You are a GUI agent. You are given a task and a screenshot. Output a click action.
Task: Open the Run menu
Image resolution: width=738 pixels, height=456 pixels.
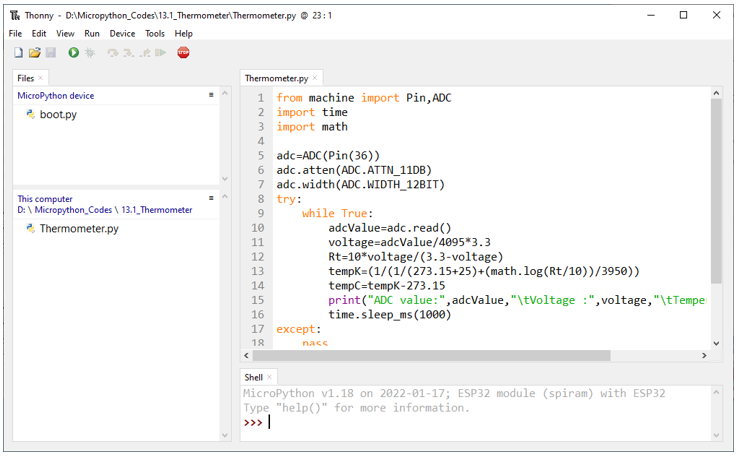(x=92, y=33)
